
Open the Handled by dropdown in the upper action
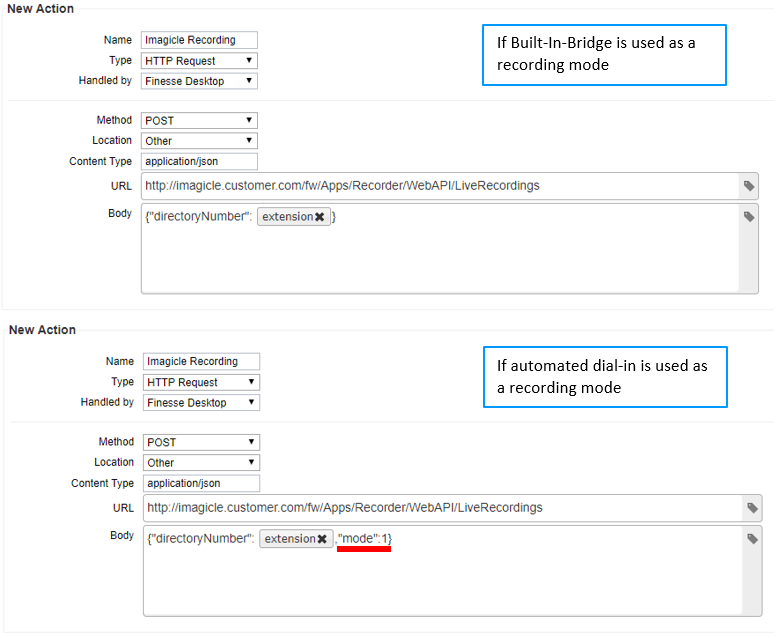(199, 81)
